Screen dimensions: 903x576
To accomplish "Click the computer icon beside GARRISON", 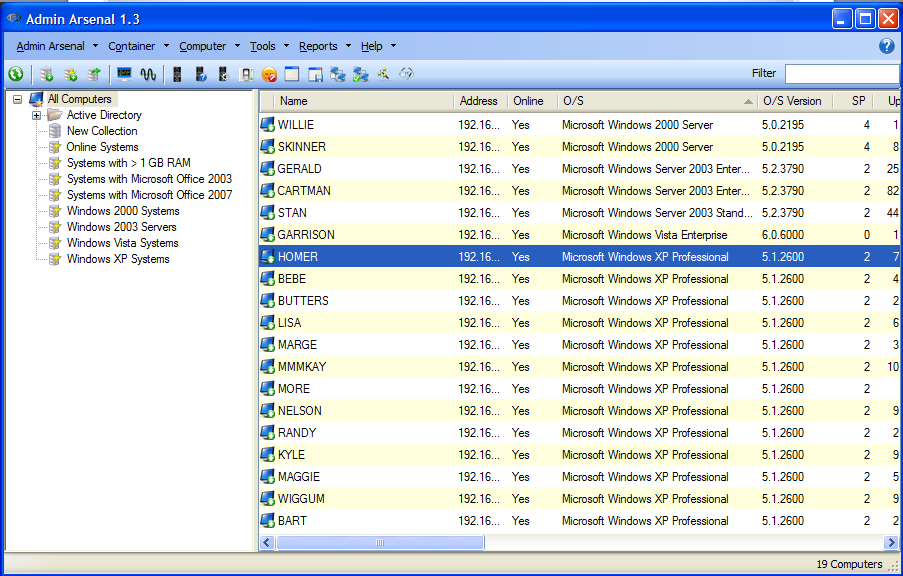I will click(x=267, y=234).
